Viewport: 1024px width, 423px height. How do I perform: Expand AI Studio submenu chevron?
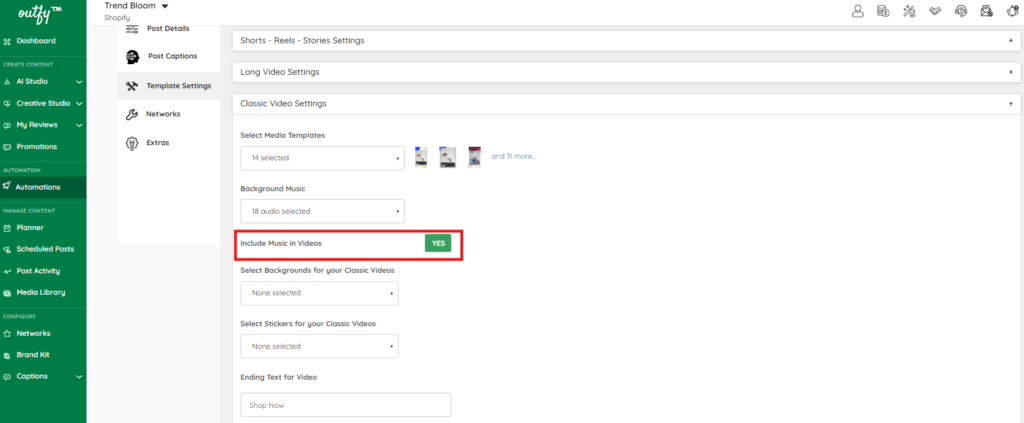(79, 82)
